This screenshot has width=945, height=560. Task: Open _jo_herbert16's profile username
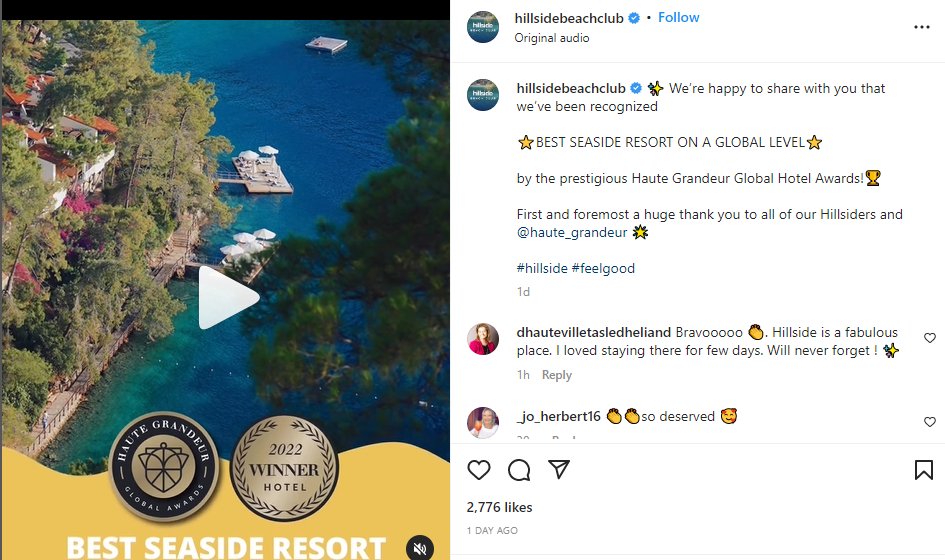coord(559,417)
